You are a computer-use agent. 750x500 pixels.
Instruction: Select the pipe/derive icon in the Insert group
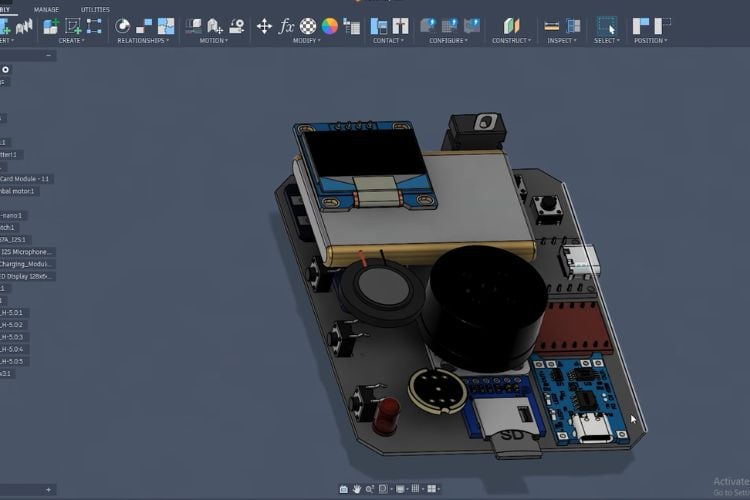pyautogui.click(x=23, y=26)
